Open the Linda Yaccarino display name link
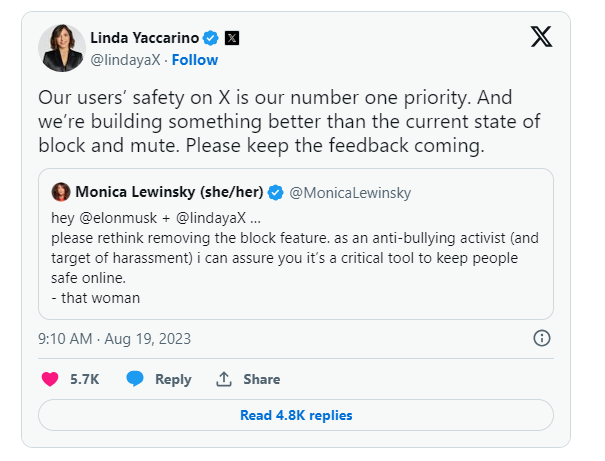Screen dimensions: 605x461 click(145, 39)
